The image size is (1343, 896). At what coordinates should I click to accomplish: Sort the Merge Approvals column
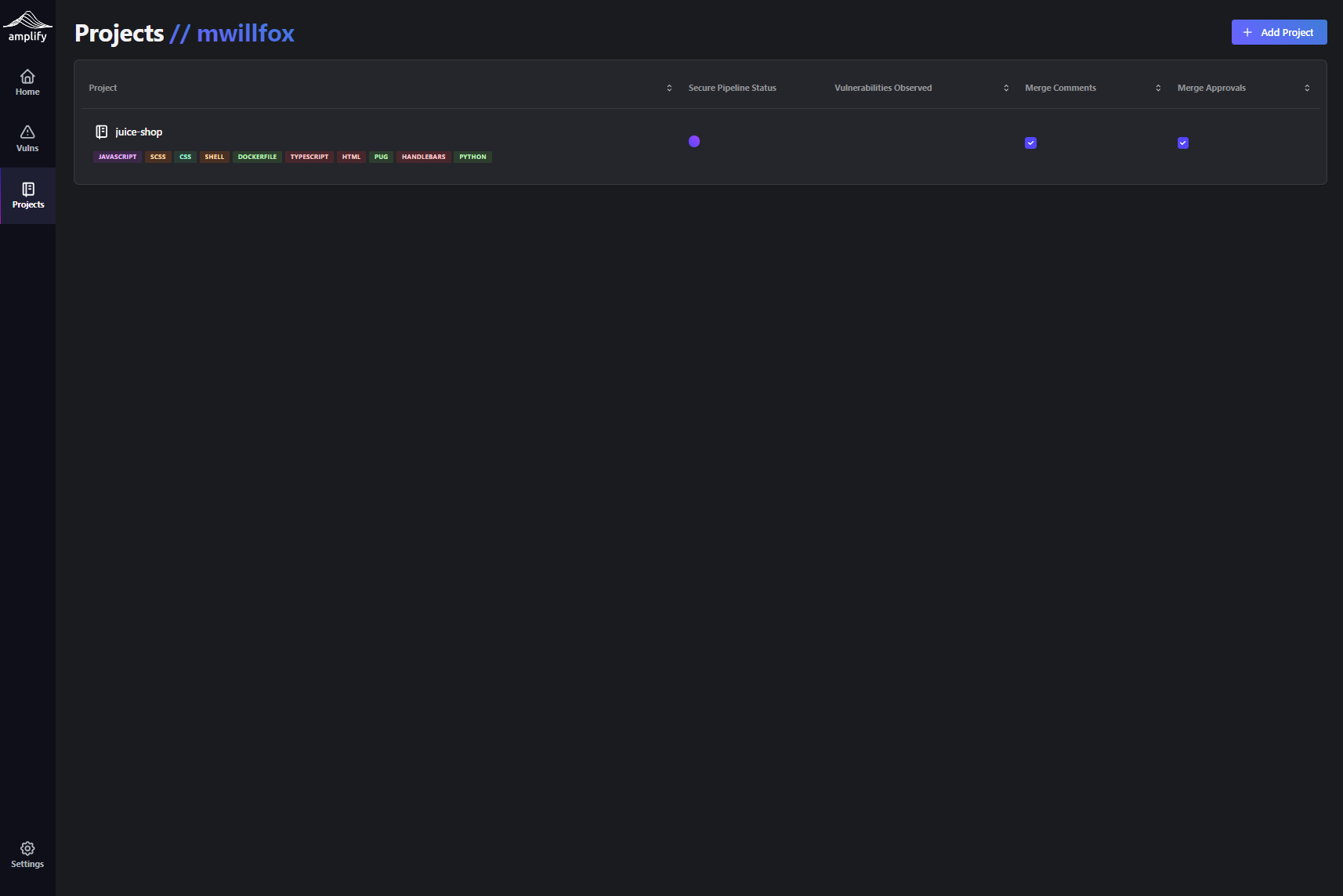point(1306,88)
